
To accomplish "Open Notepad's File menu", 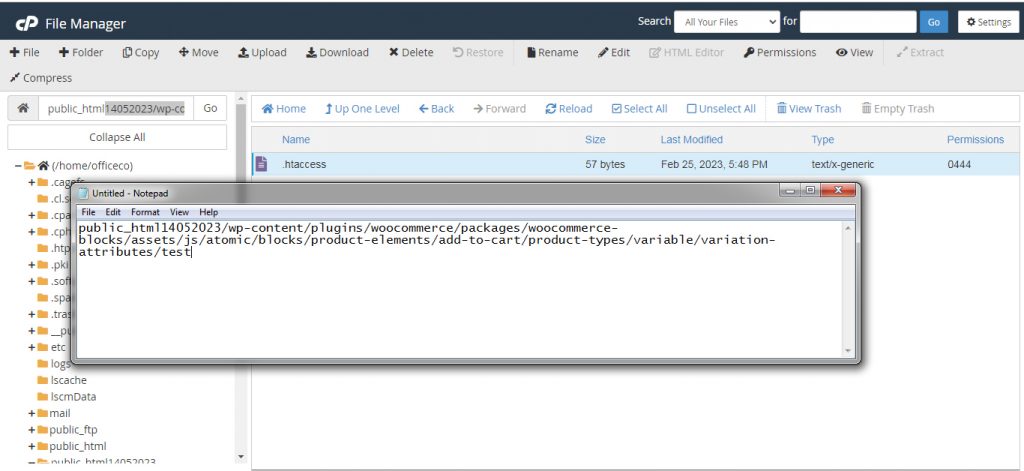I will (x=88, y=212).
